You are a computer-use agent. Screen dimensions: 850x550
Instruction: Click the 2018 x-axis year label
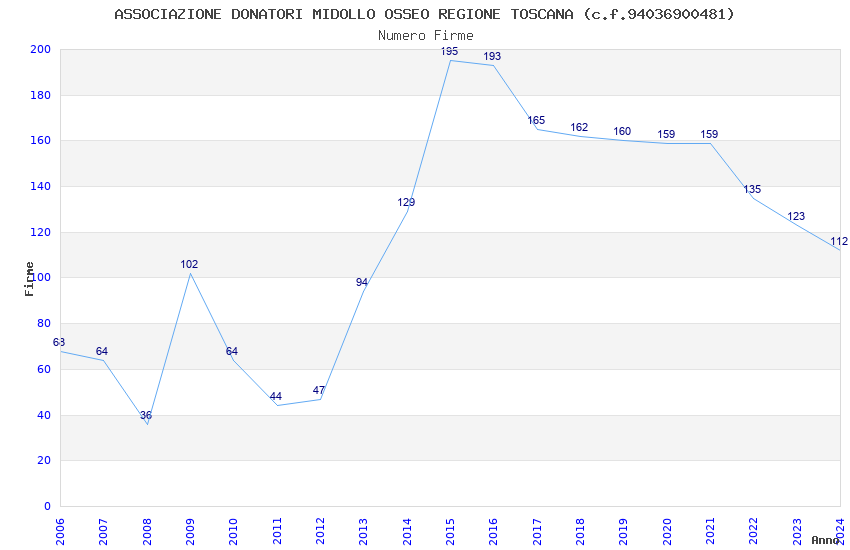tap(580, 532)
